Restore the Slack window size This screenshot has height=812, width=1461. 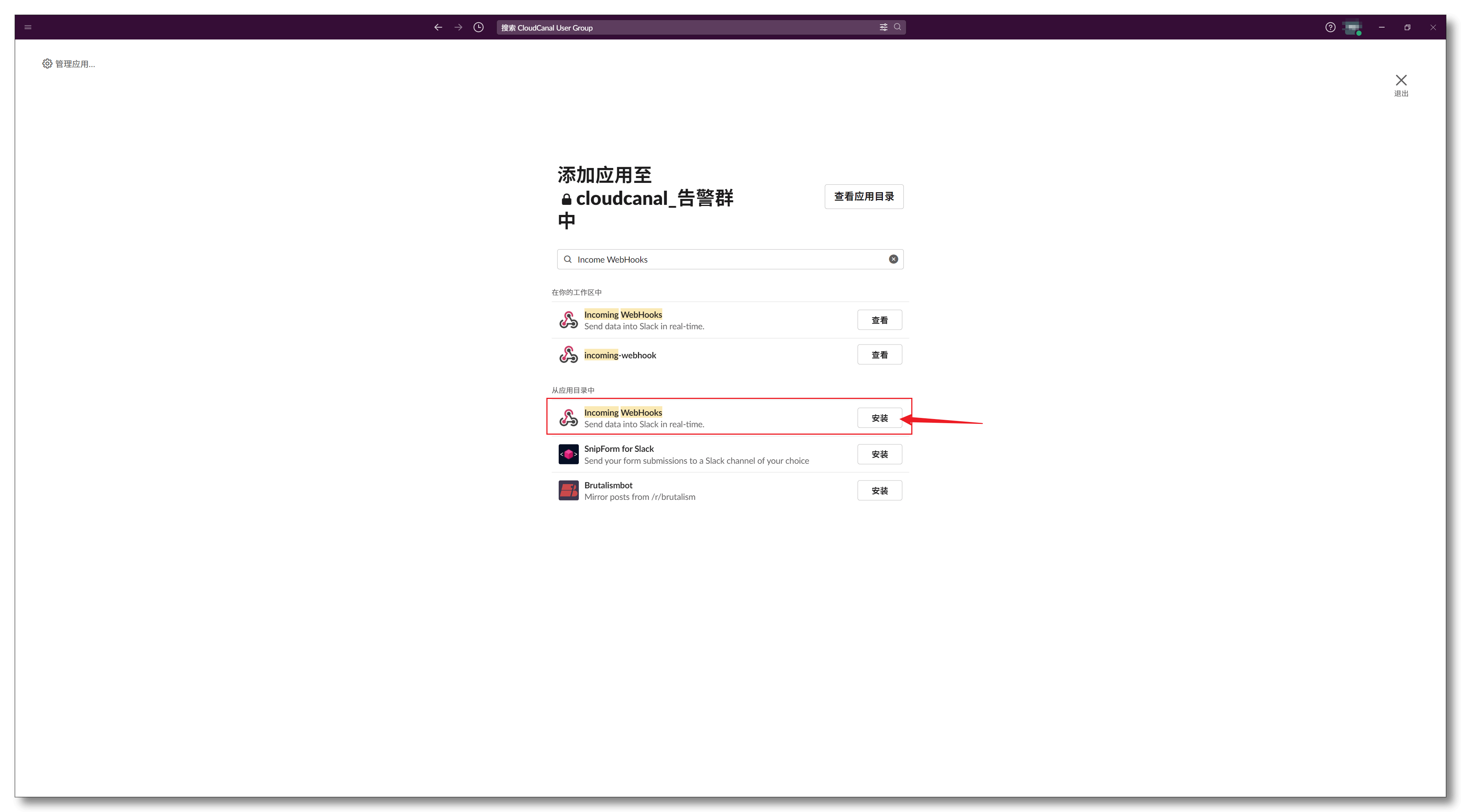pyautogui.click(x=1407, y=27)
